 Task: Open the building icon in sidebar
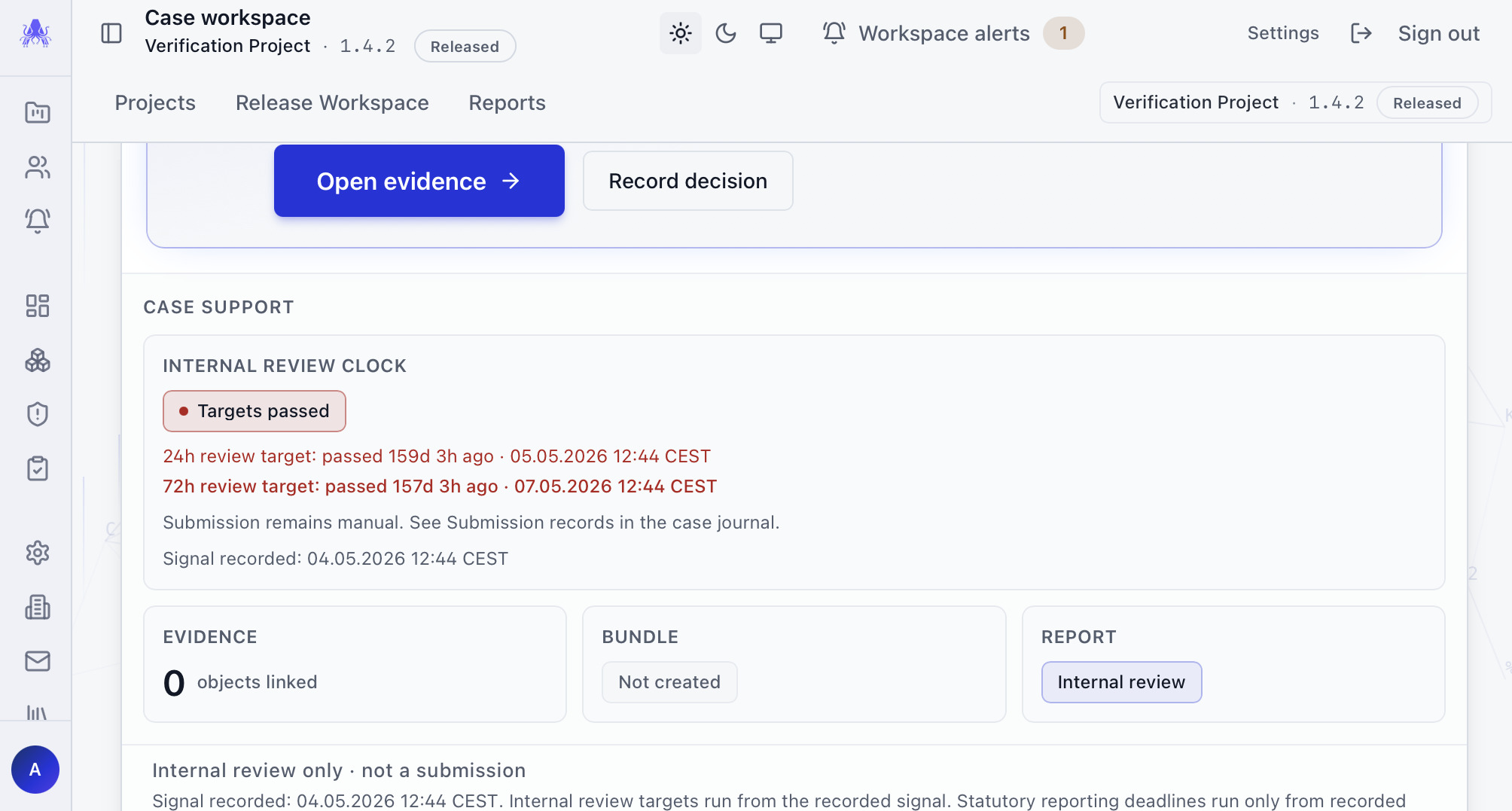[37, 607]
